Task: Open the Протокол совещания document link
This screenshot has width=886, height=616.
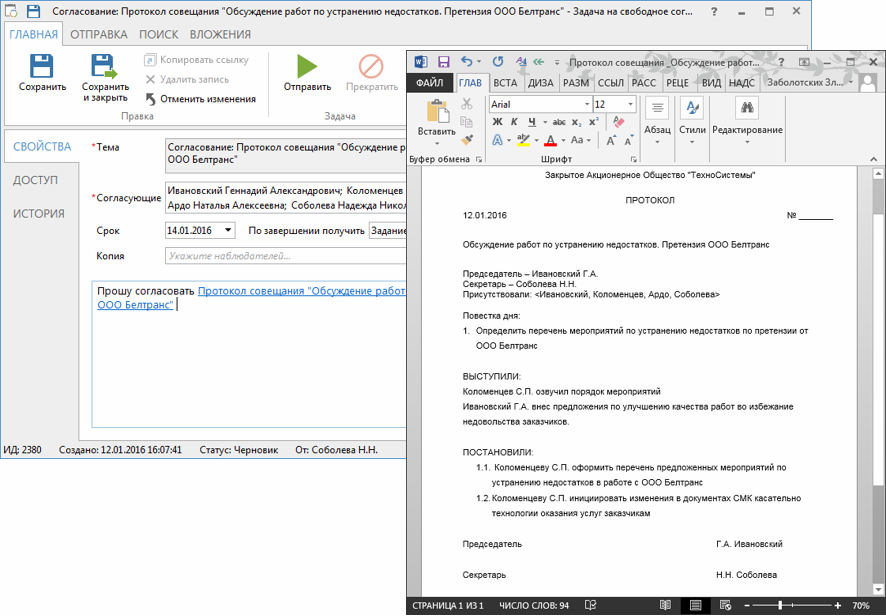Action: pyautogui.click(x=301, y=291)
